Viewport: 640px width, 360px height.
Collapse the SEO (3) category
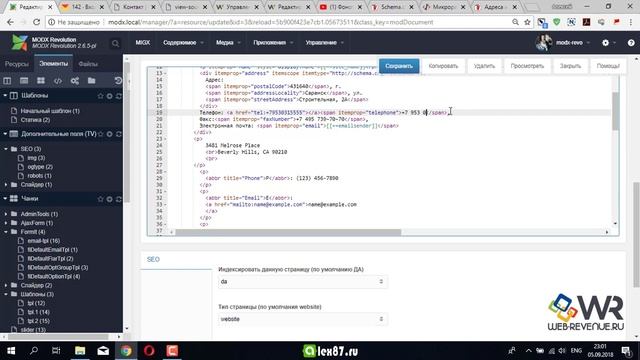coord(6,149)
